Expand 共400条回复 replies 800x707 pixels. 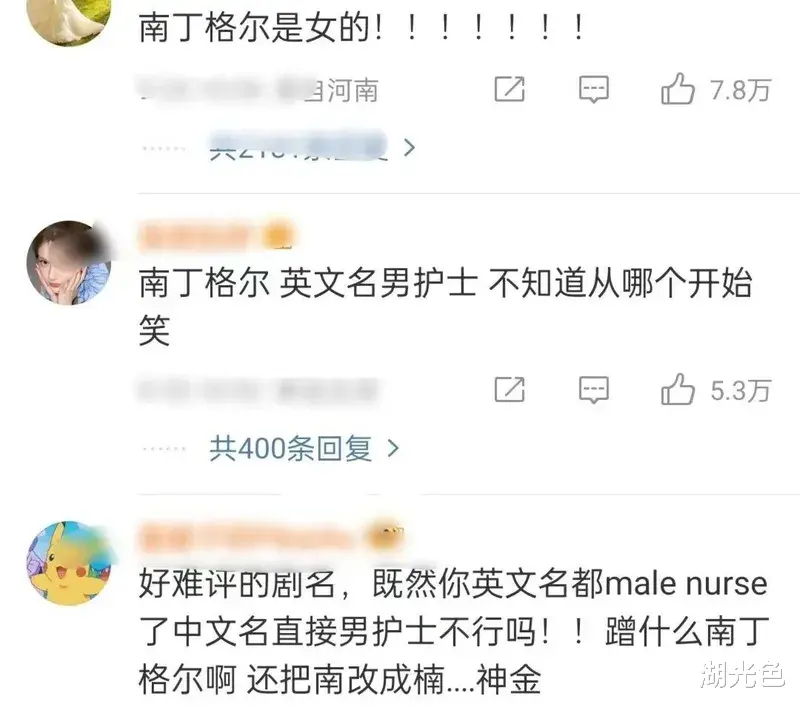coord(291,449)
